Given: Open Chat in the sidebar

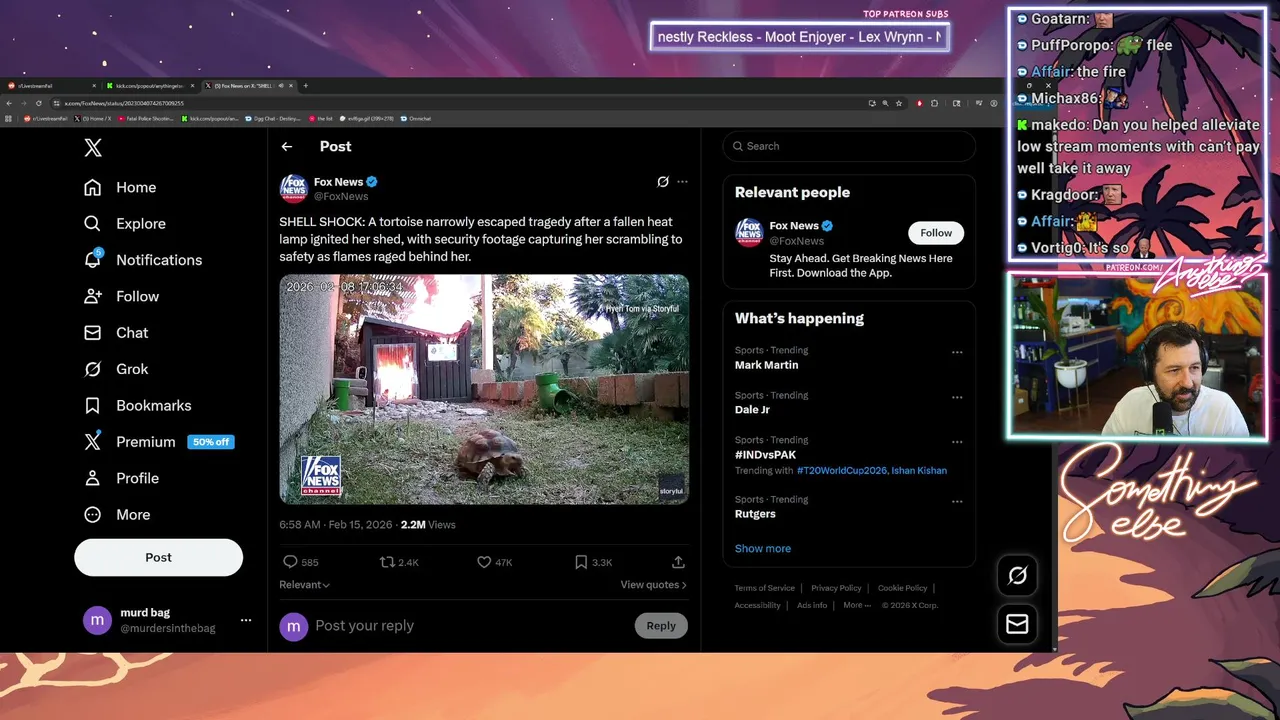Looking at the screenshot, I should [116, 333].
